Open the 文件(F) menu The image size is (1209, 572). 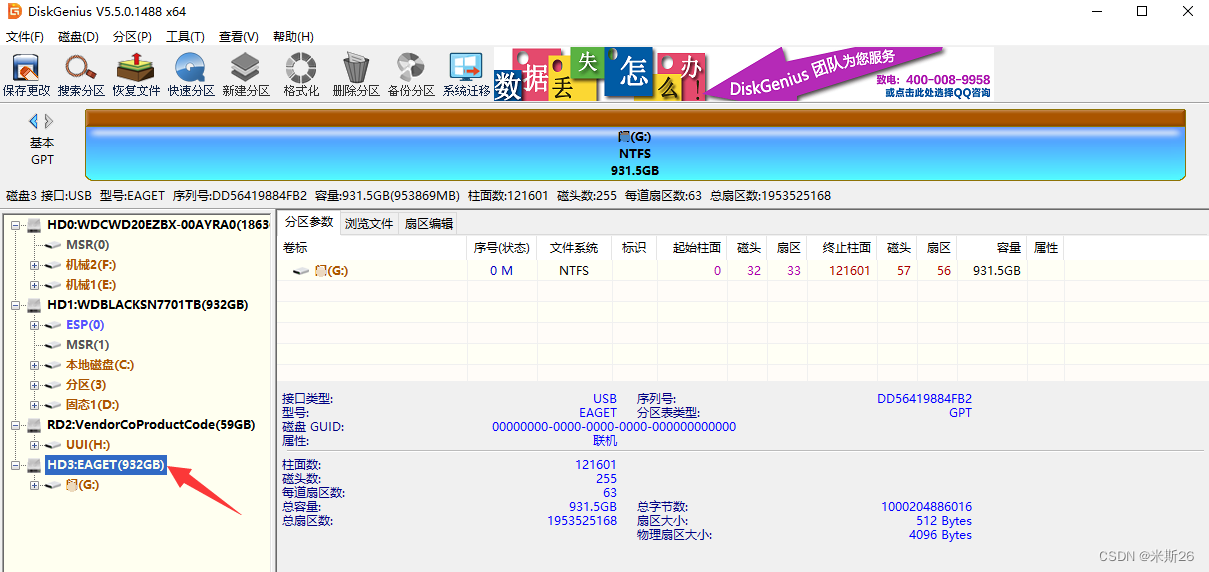(x=25, y=37)
